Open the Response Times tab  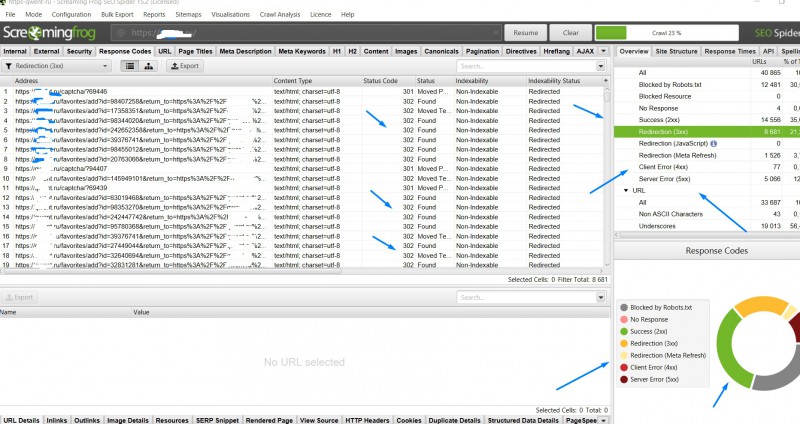(730, 51)
